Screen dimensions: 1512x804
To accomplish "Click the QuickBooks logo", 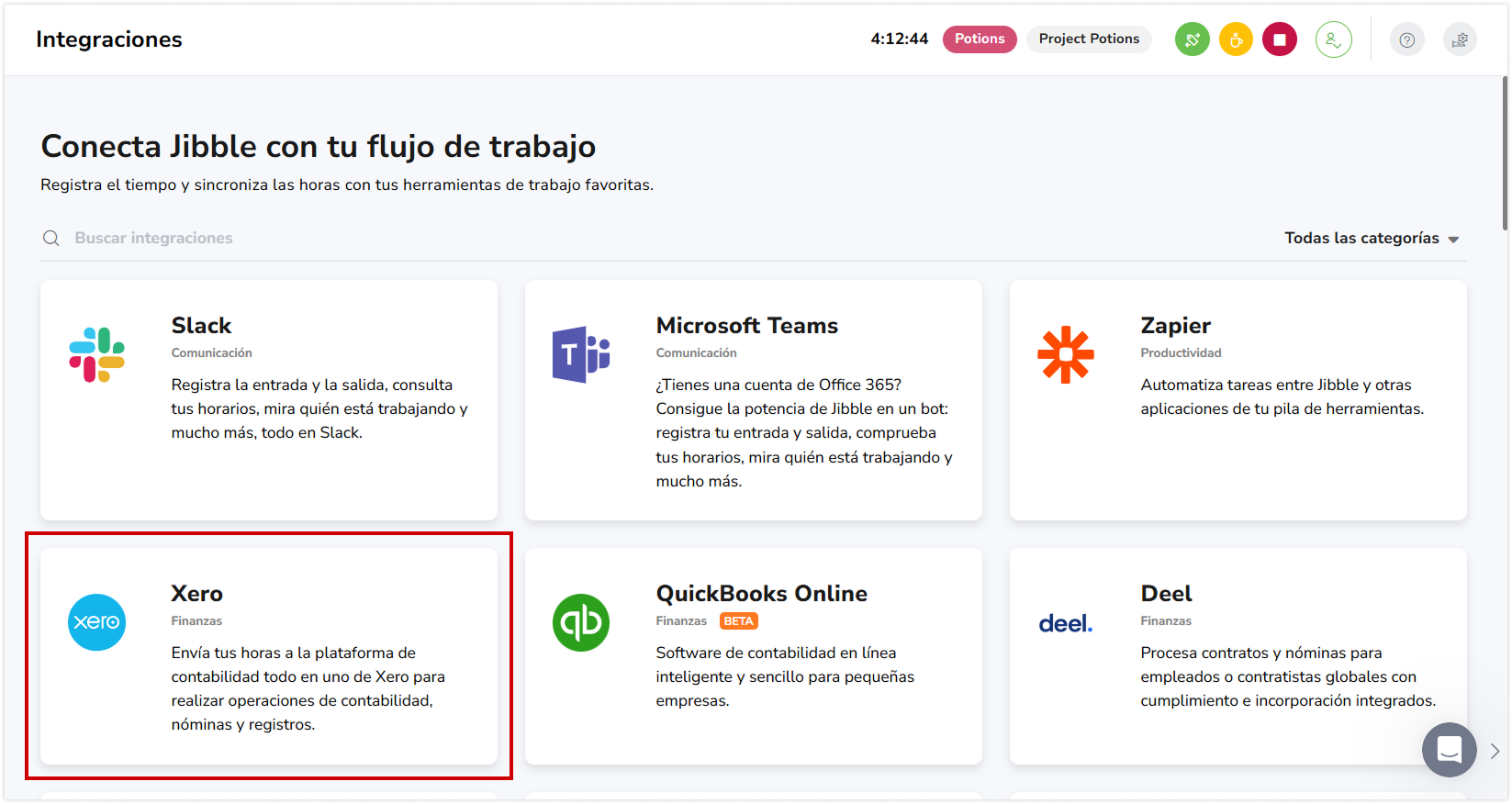I will coord(581,622).
